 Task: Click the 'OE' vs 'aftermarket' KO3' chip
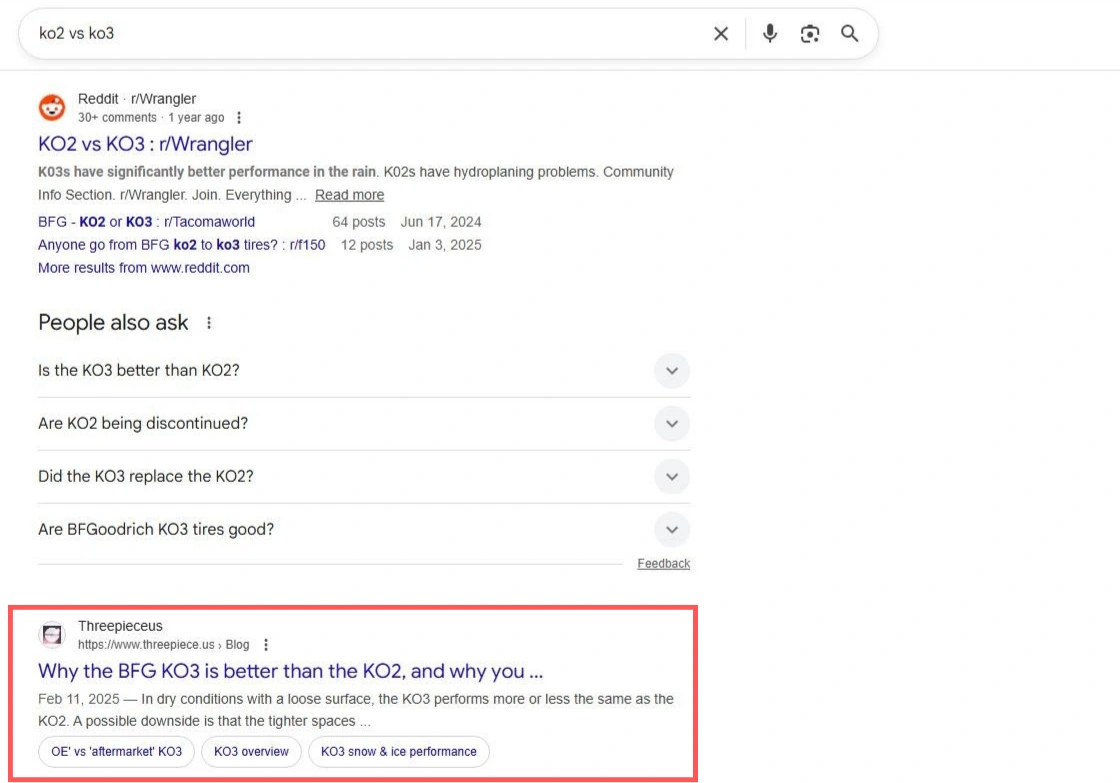tap(116, 752)
